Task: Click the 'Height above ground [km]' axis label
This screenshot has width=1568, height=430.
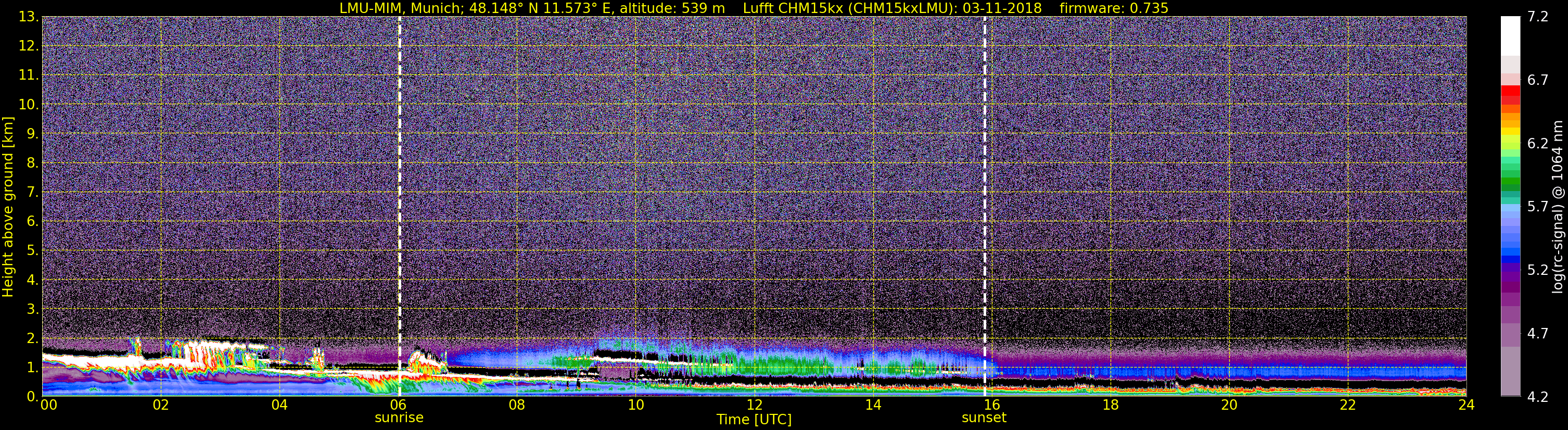Action: [8, 207]
